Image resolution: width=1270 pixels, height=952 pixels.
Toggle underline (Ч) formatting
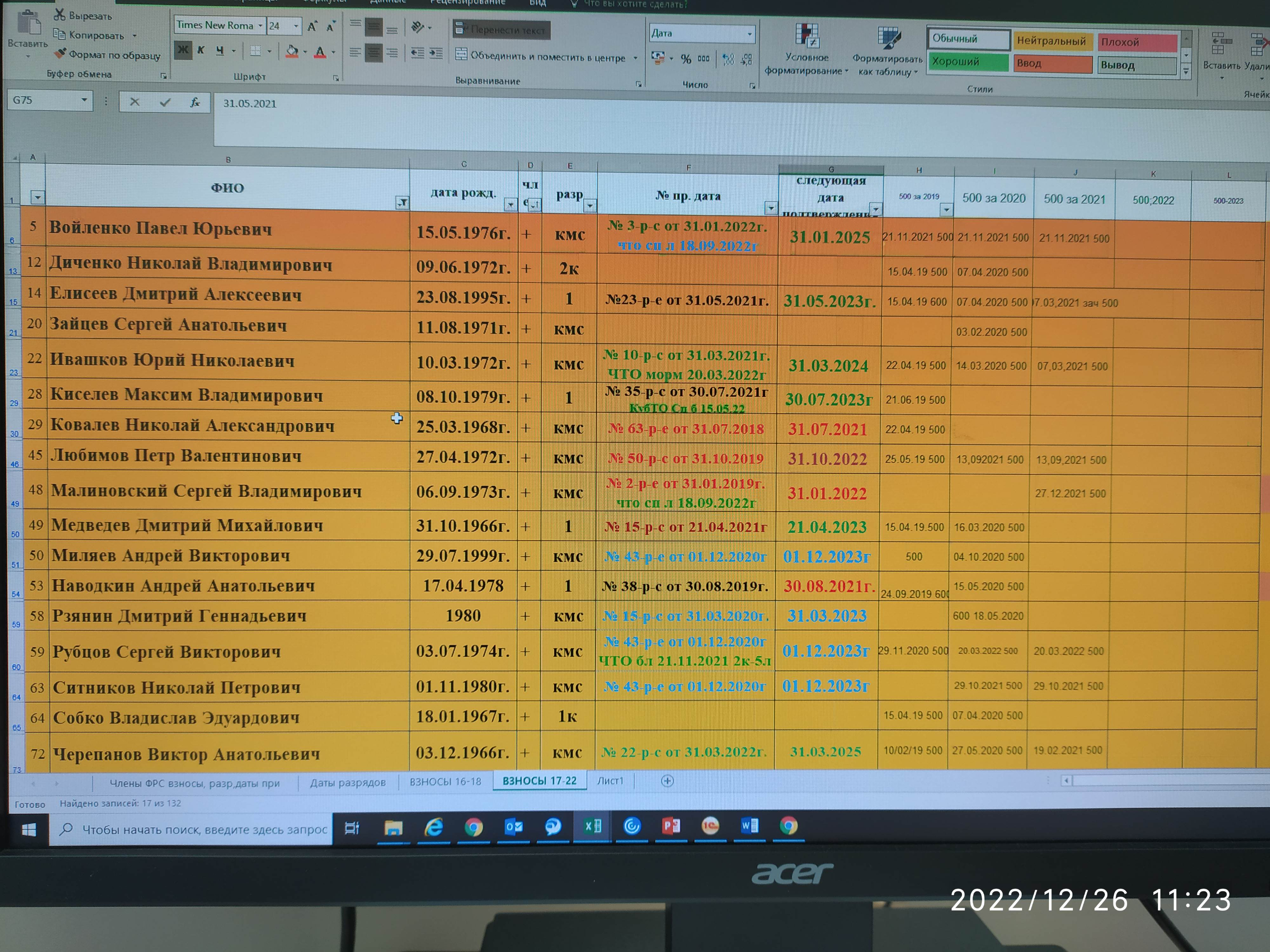point(220,51)
